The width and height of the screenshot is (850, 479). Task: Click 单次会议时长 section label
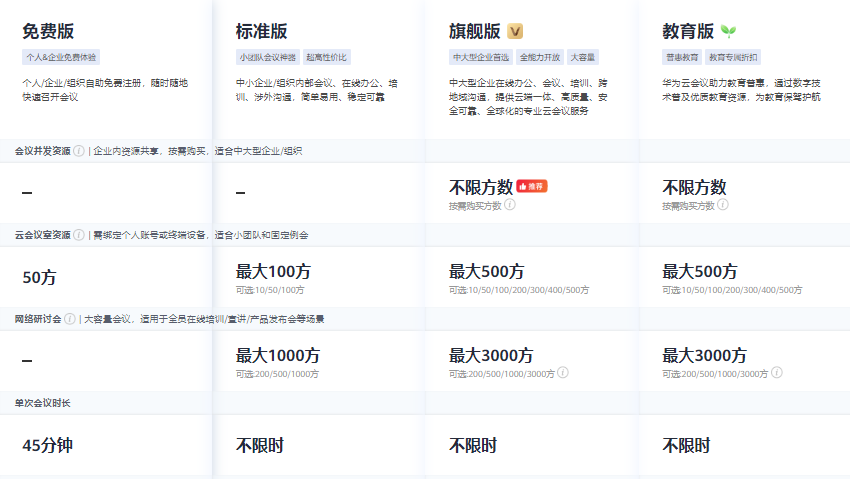pyautogui.click(x=43, y=403)
